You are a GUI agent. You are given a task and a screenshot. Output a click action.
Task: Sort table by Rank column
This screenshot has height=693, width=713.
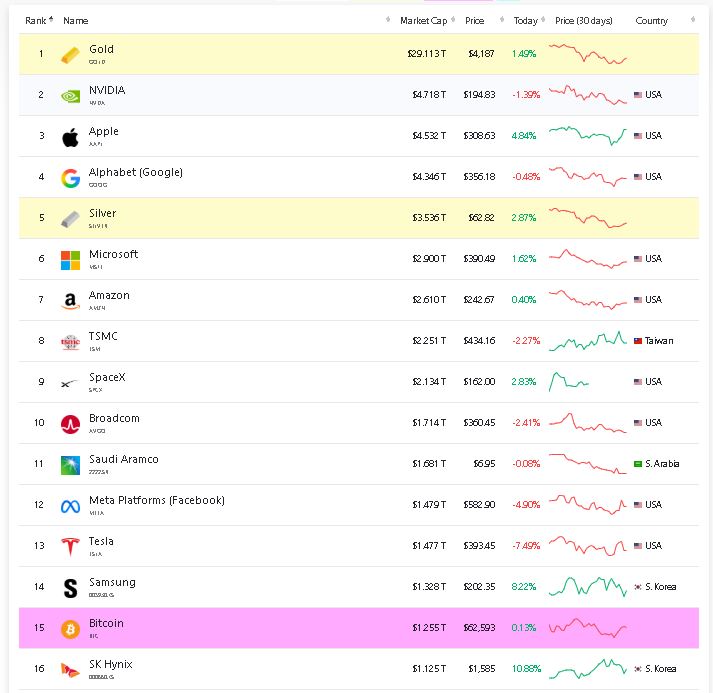click(39, 20)
